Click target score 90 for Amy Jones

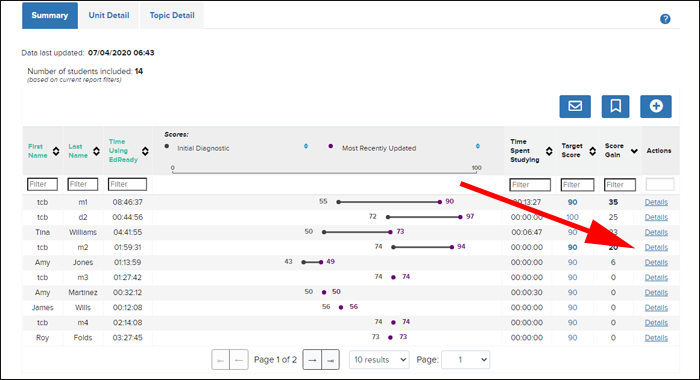[x=572, y=263]
